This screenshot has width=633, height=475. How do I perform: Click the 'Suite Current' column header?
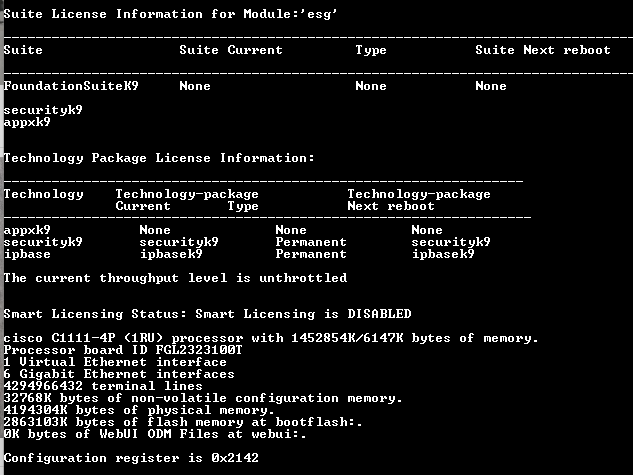point(230,50)
